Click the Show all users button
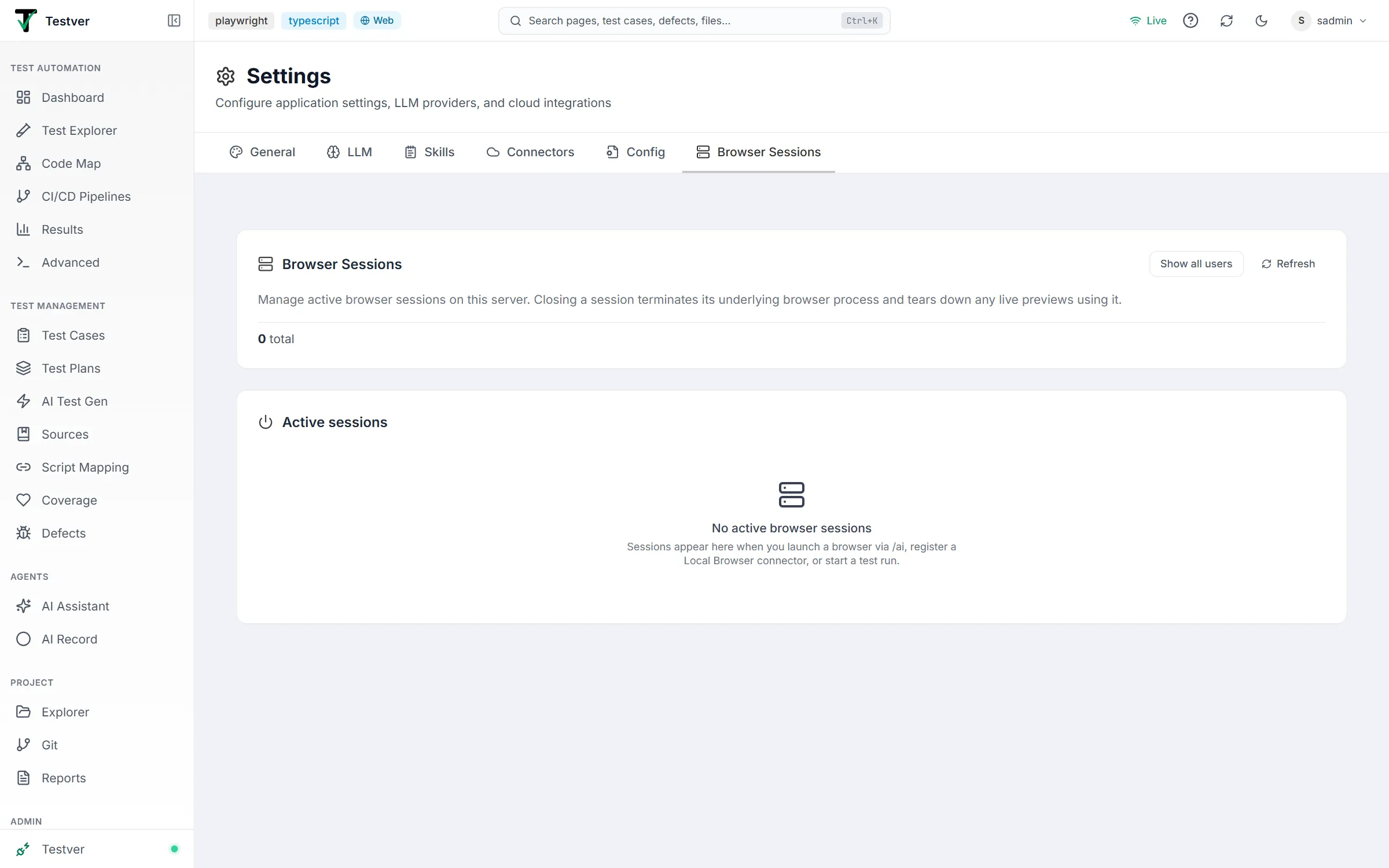 click(1196, 264)
